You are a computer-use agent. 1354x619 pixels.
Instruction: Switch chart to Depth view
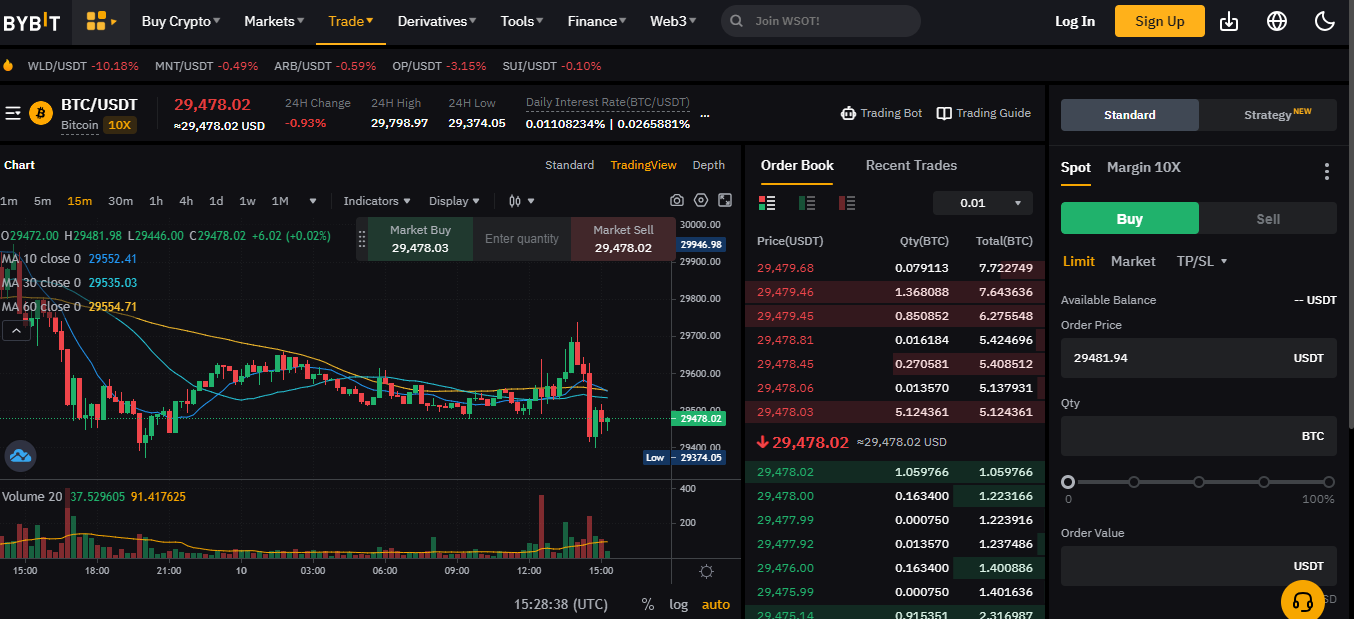[x=709, y=165]
